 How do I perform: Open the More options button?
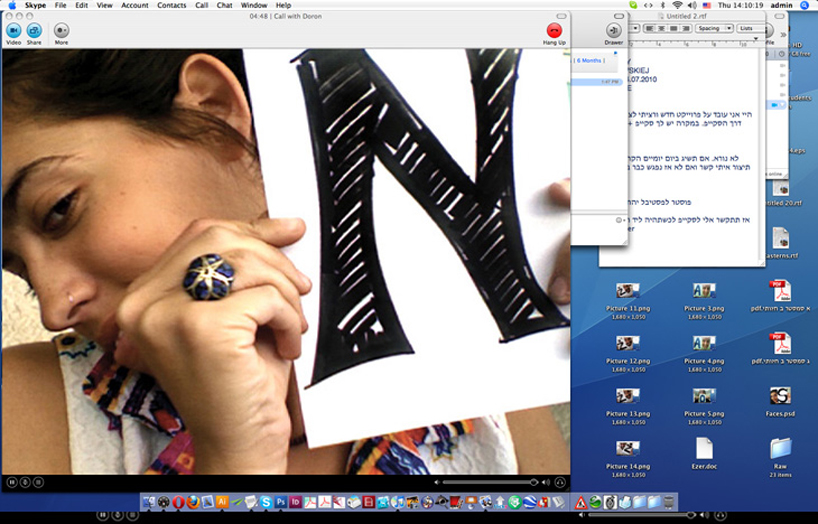click(61, 31)
